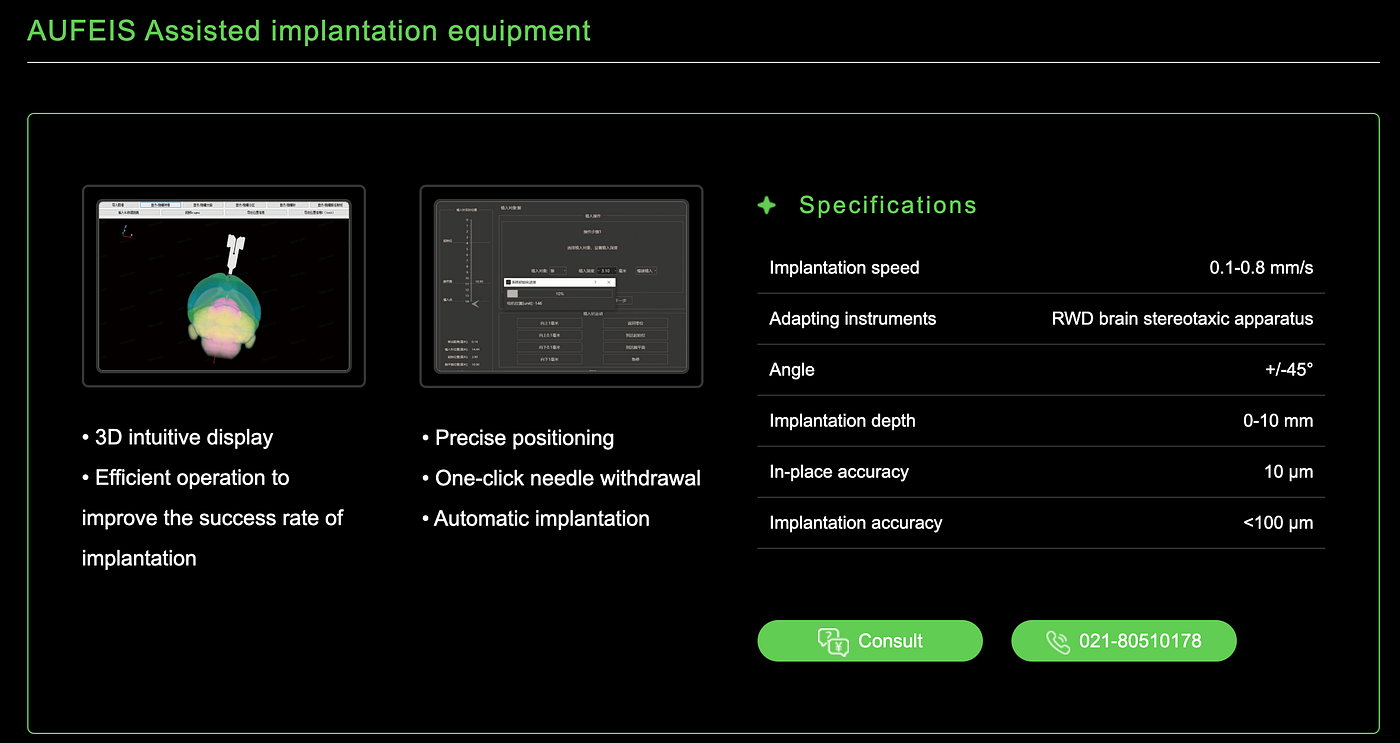The width and height of the screenshot is (1400, 743).
Task: Click the Precise positioning bullet
Action: click(x=518, y=438)
